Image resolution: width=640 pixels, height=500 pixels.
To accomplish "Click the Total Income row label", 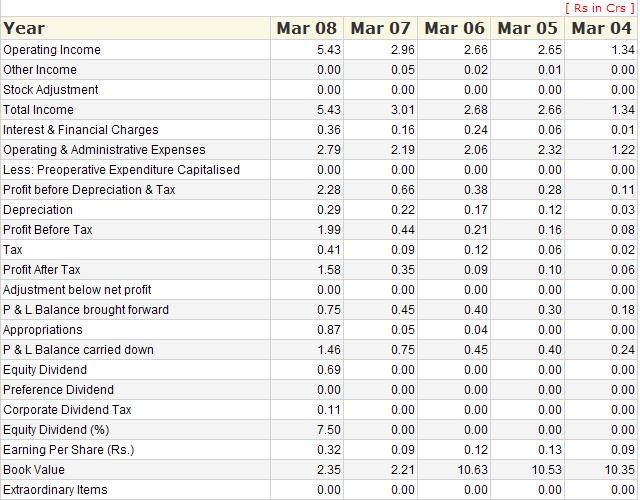I will tap(38, 110).
